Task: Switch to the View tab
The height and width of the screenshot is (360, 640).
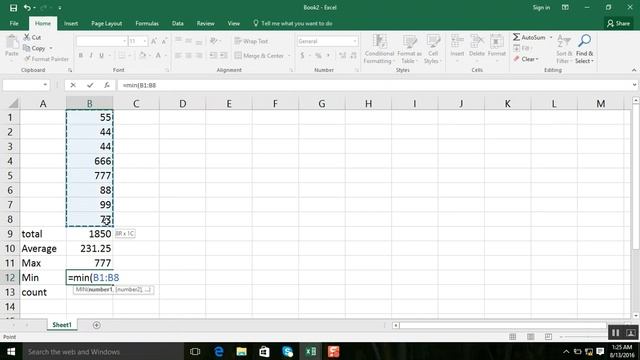Action: (x=233, y=23)
